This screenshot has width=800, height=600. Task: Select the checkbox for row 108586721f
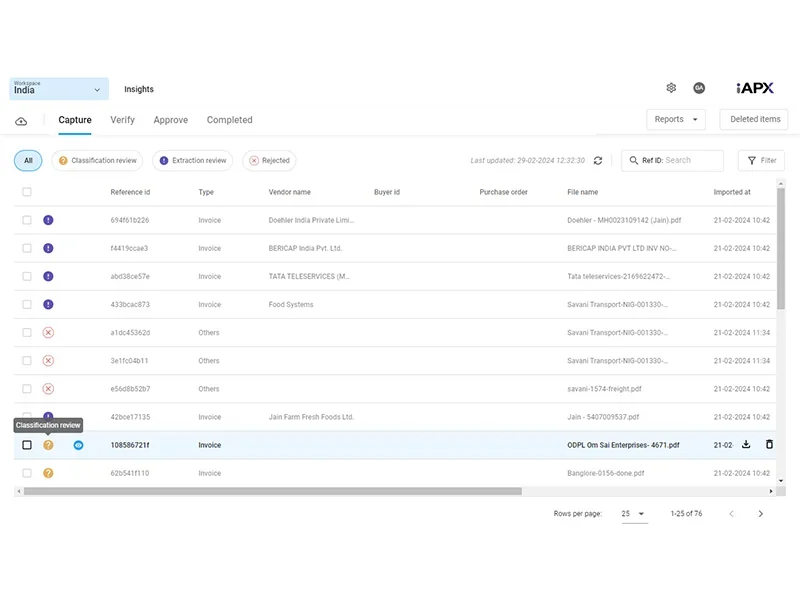[27, 445]
